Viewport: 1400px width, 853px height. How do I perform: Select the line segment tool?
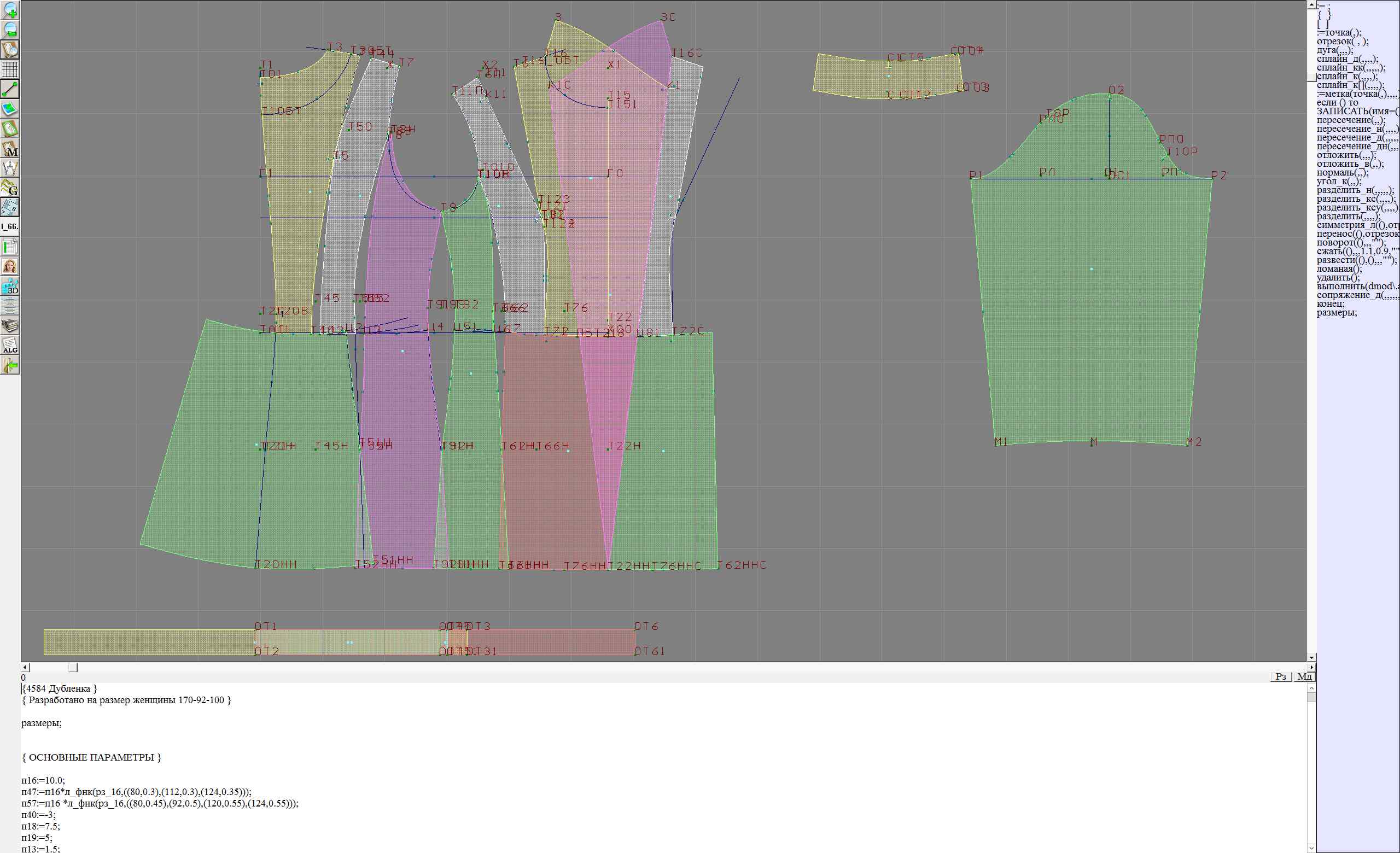10,89
